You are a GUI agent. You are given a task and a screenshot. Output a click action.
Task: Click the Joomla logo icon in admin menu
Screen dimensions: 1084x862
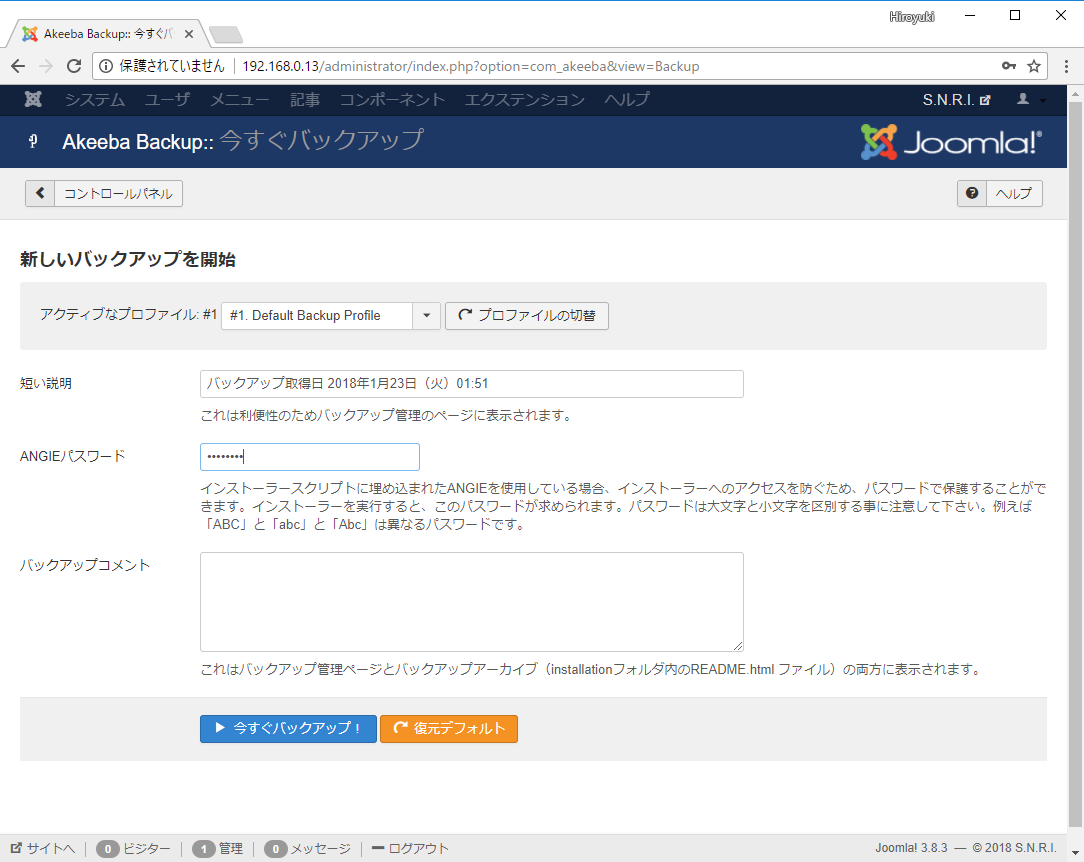[x=32, y=100]
